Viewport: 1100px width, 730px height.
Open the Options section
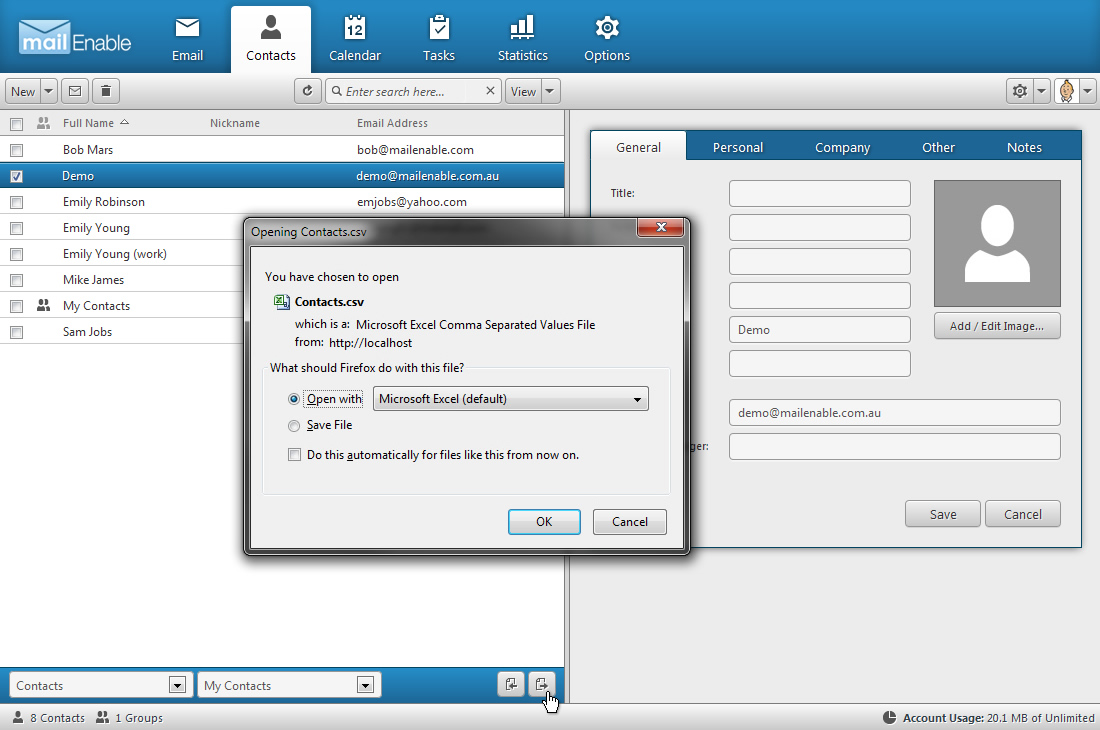(607, 39)
